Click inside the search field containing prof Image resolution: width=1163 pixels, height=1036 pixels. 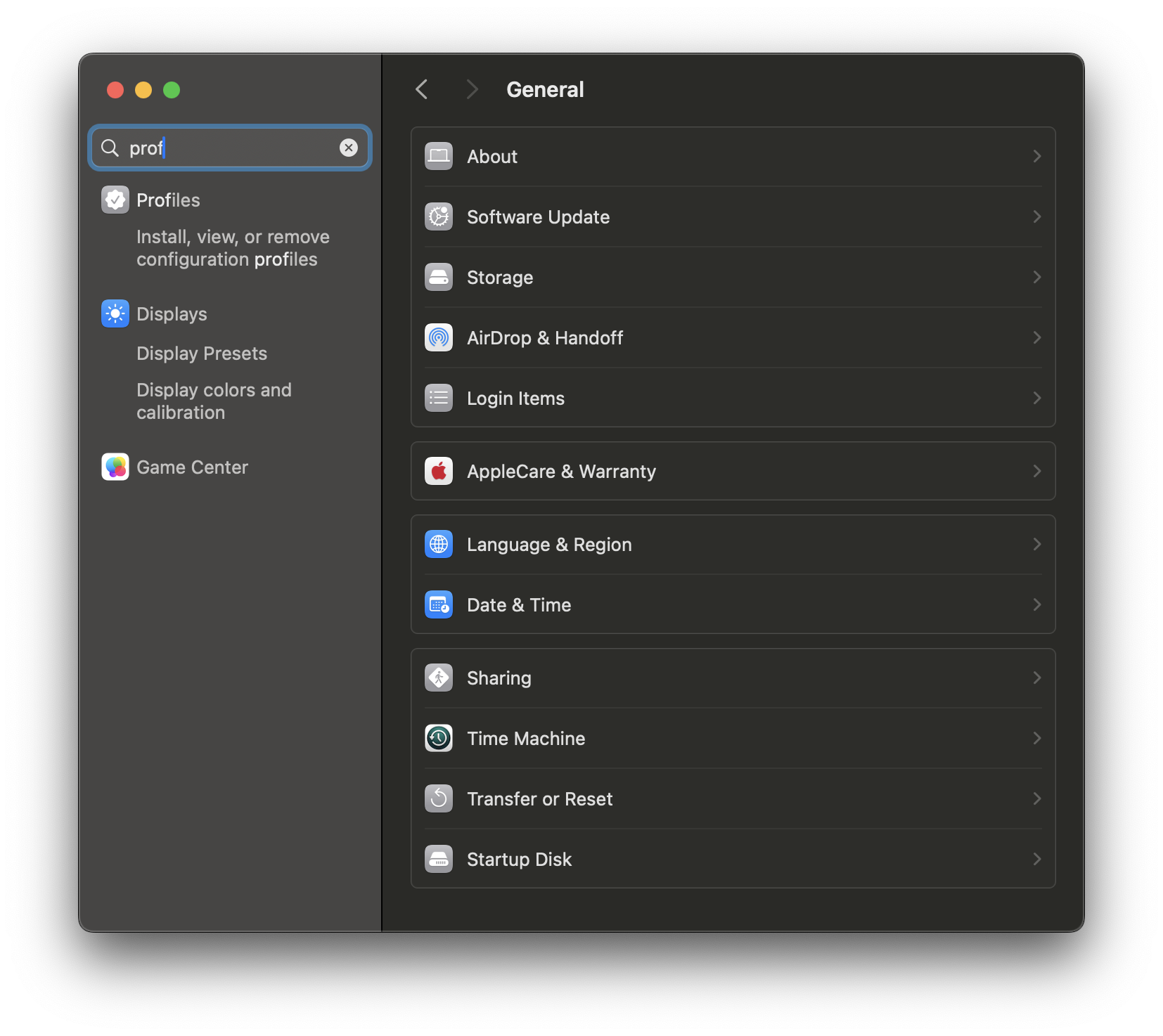pos(230,148)
